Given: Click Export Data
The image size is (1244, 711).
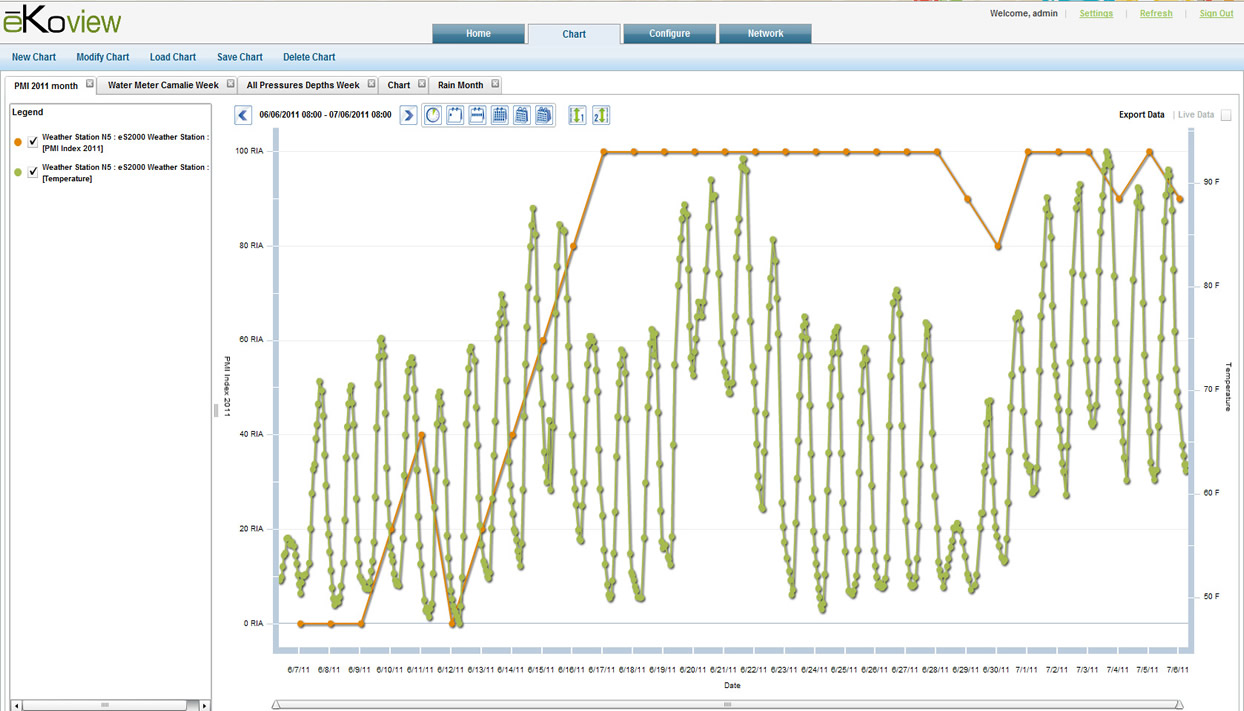Looking at the screenshot, I should [x=1141, y=115].
